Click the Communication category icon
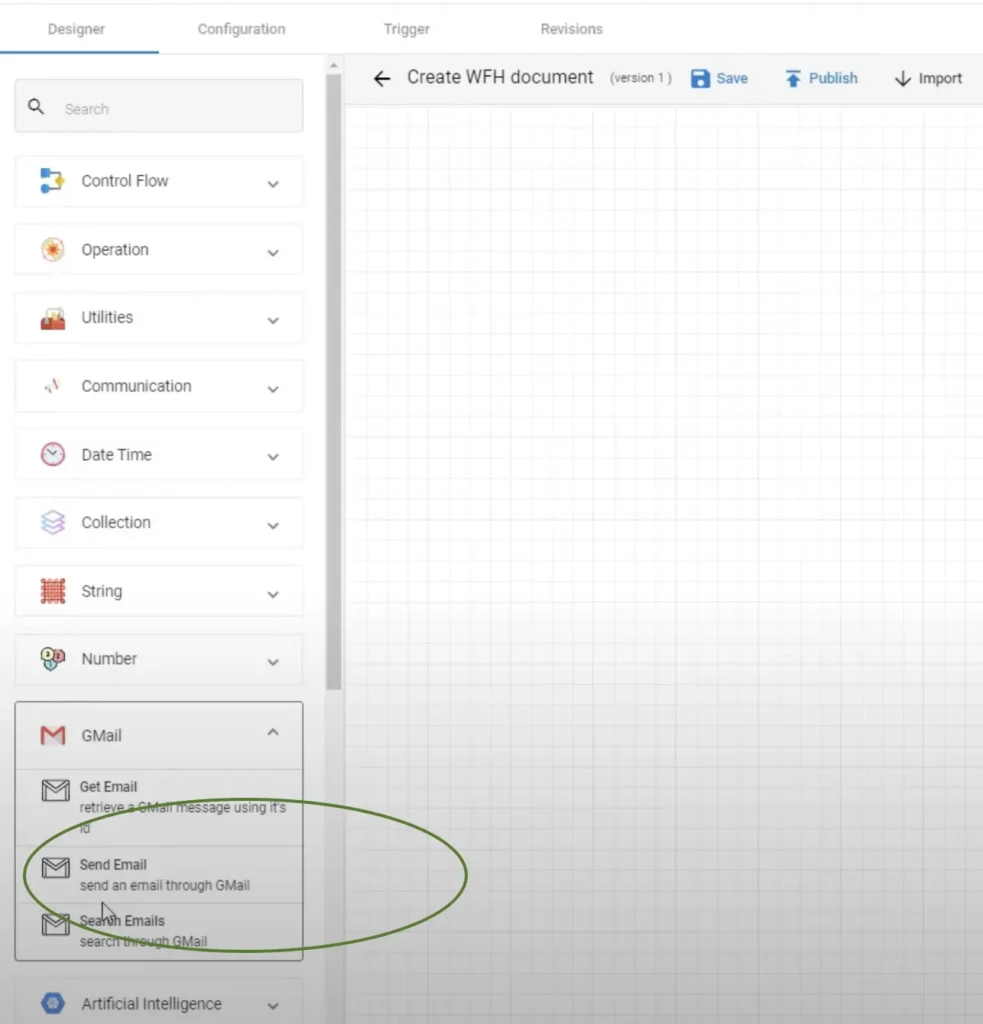 pyautogui.click(x=52, y=386)
